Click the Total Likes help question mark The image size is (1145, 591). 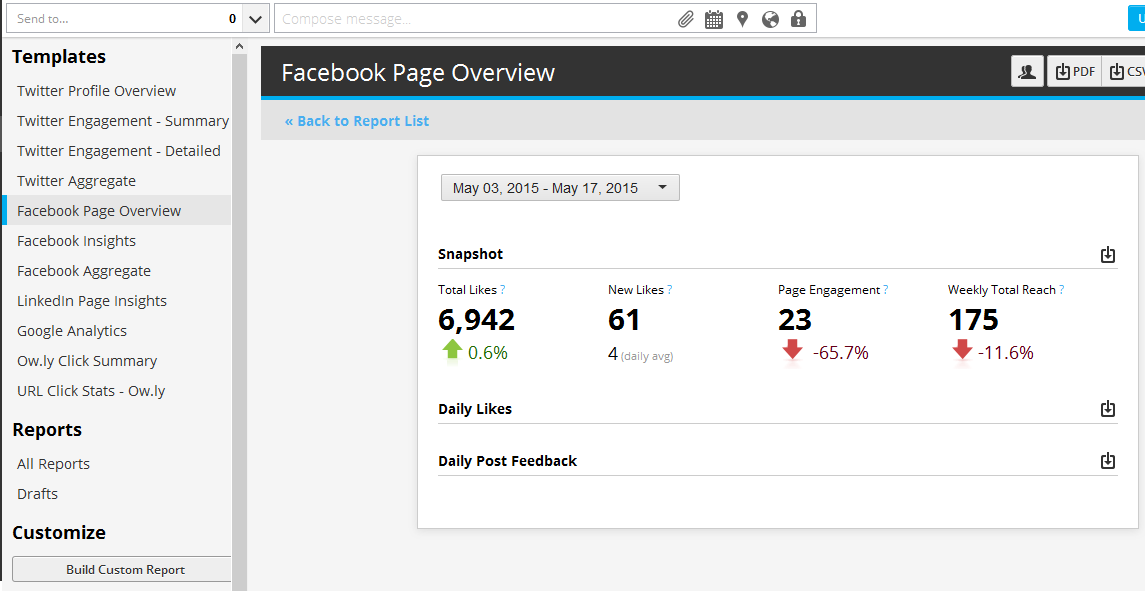tap(502, 290)
